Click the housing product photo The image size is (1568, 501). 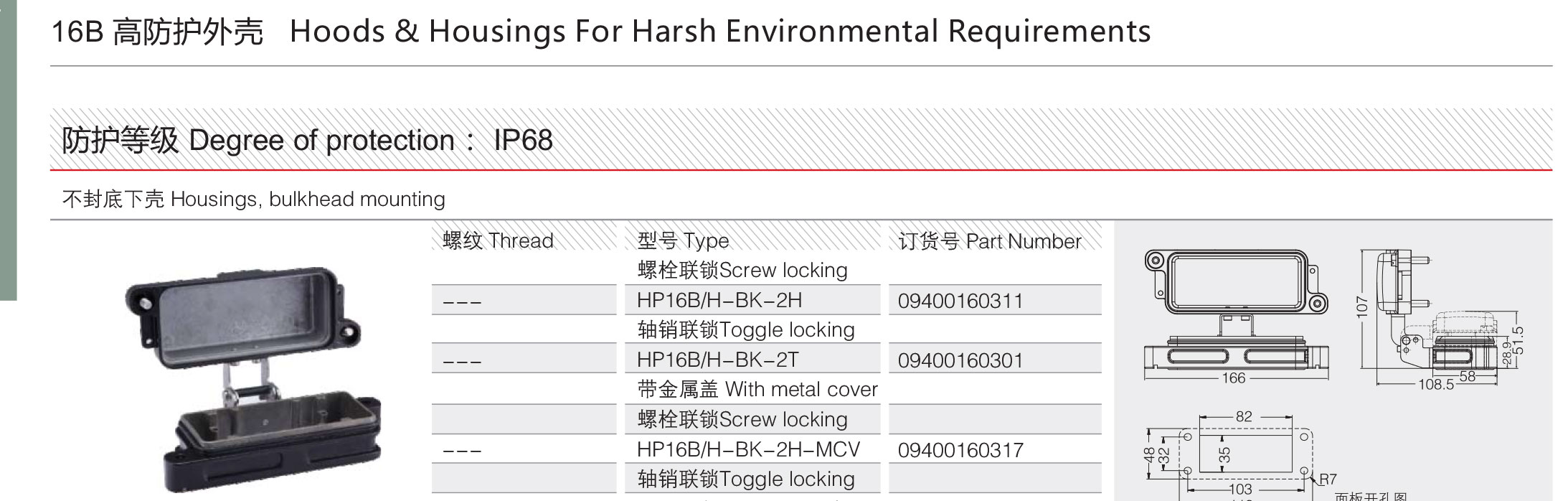click(252, 379)
